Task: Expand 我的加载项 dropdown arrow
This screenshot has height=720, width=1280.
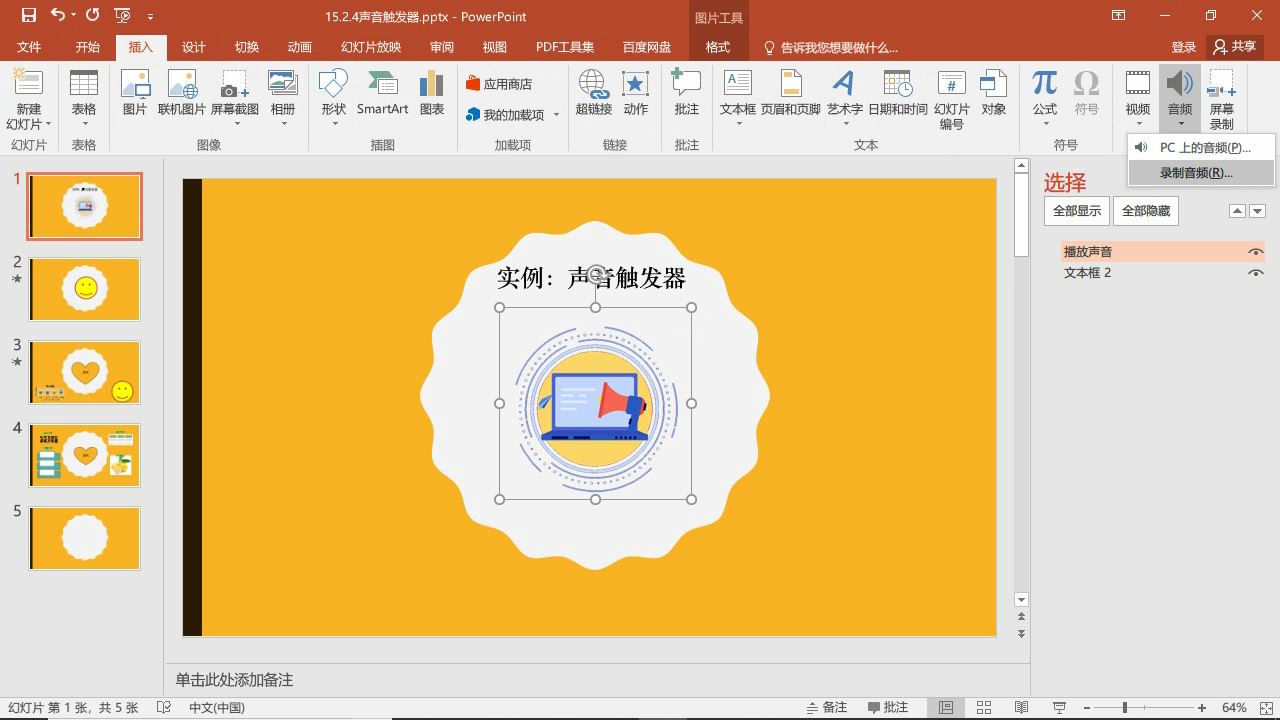Action: point(556,115)
